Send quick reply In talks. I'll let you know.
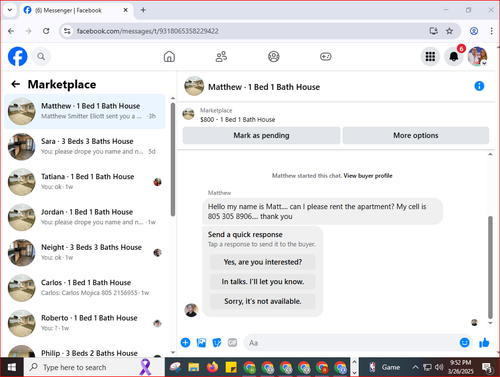This screenshot has height=377, width=500. [x=263, y=282]
